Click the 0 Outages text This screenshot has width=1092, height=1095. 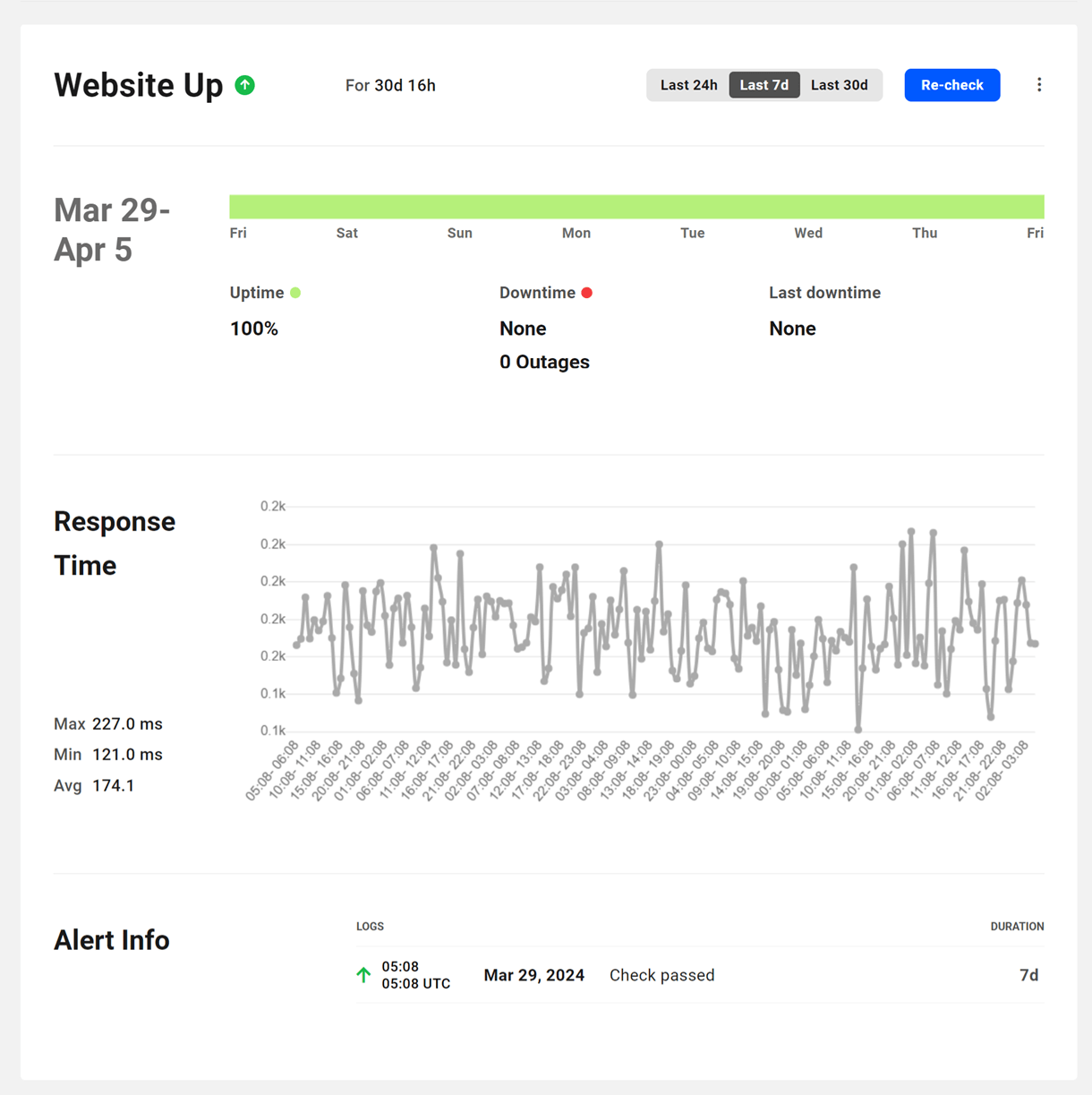[x=544, y=362]
